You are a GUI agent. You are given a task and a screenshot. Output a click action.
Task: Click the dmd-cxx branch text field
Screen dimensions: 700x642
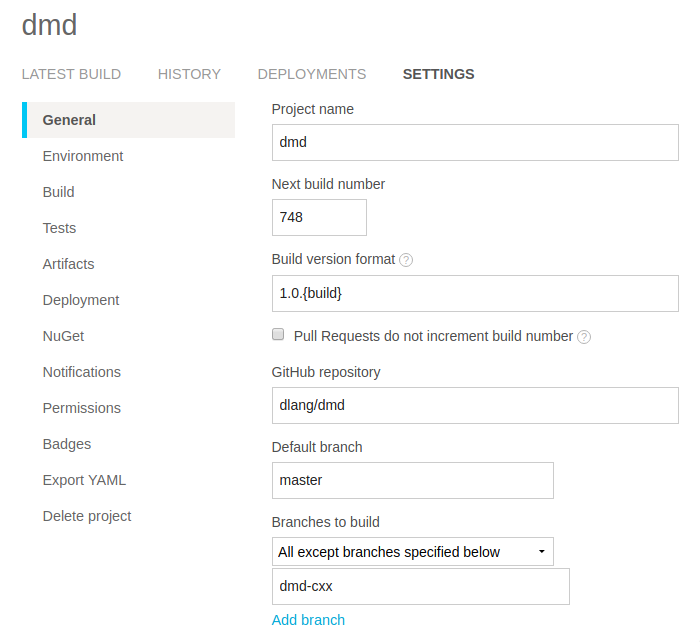(x=420, y=587)
